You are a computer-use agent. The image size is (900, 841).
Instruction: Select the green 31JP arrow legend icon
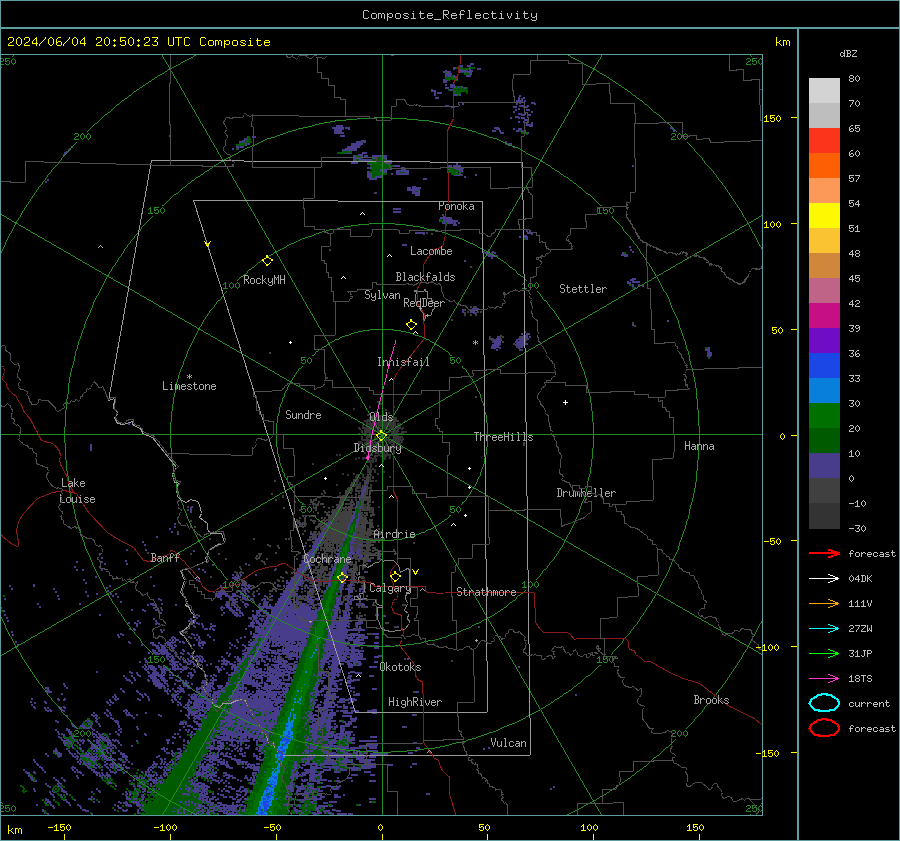coord(824,653)
